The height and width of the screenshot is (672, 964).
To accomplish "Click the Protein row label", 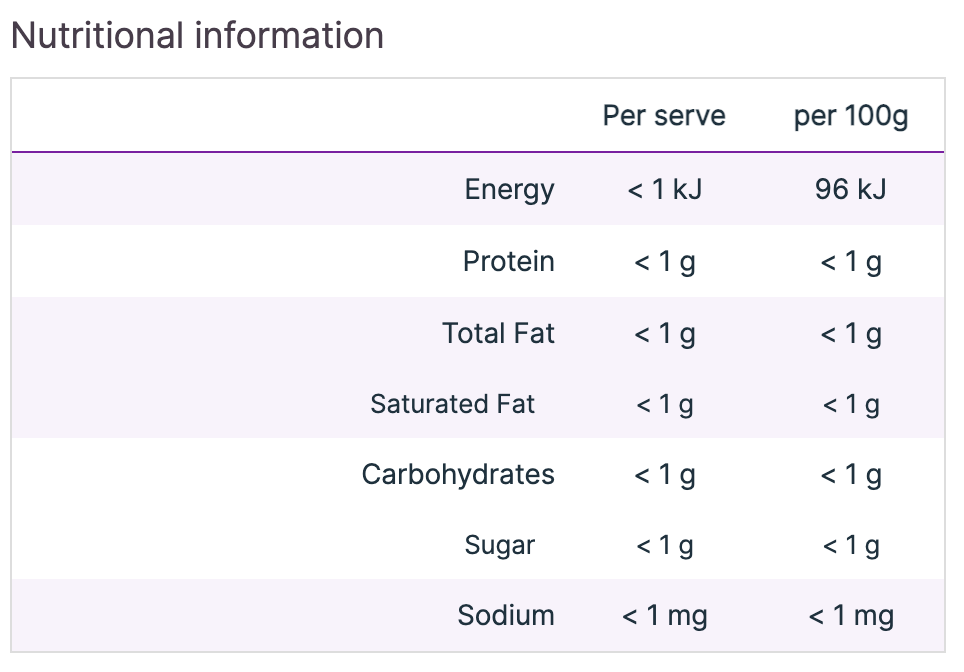I will (x=508, y=262).
